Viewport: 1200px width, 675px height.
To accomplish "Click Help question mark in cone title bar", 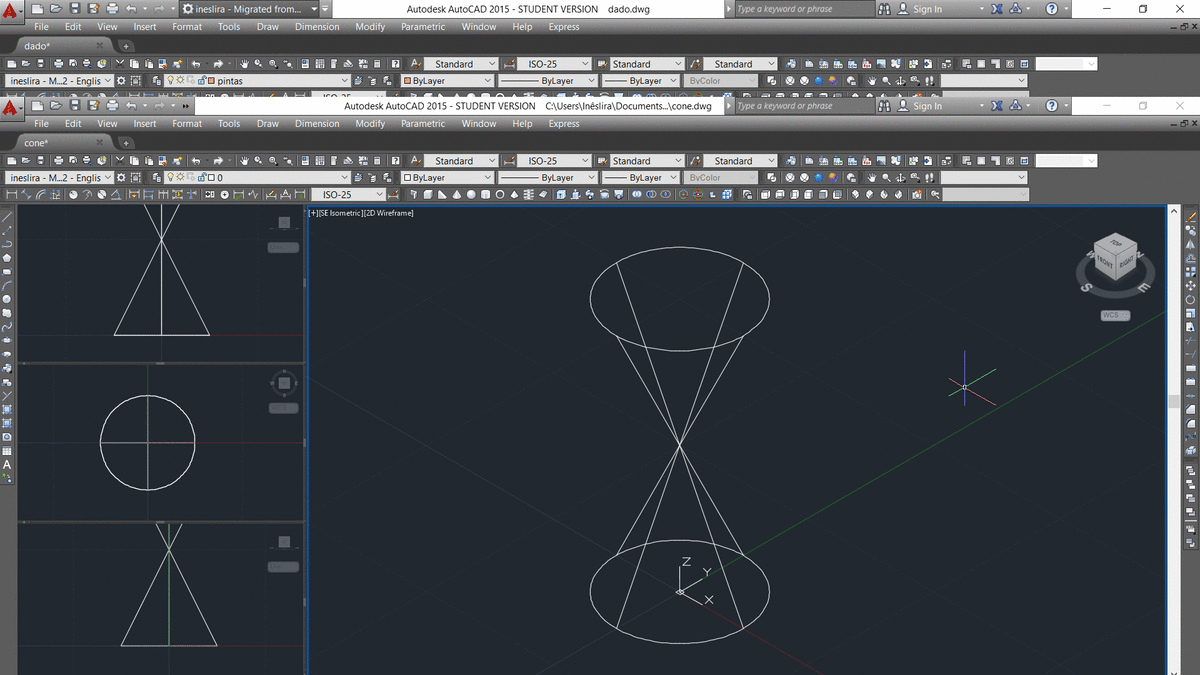I will 1051,106.
